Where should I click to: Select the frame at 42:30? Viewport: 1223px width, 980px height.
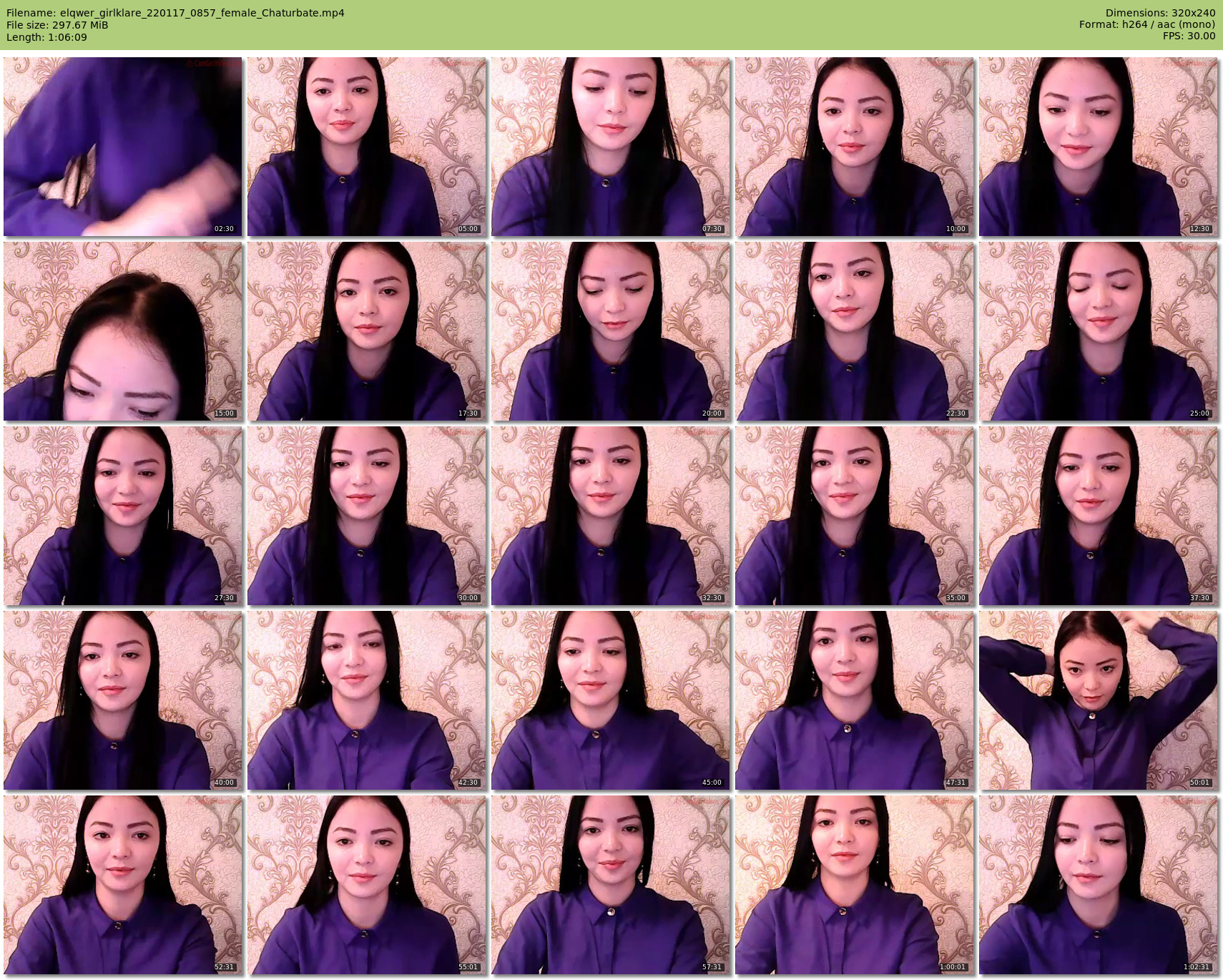(x=367, y=700)
